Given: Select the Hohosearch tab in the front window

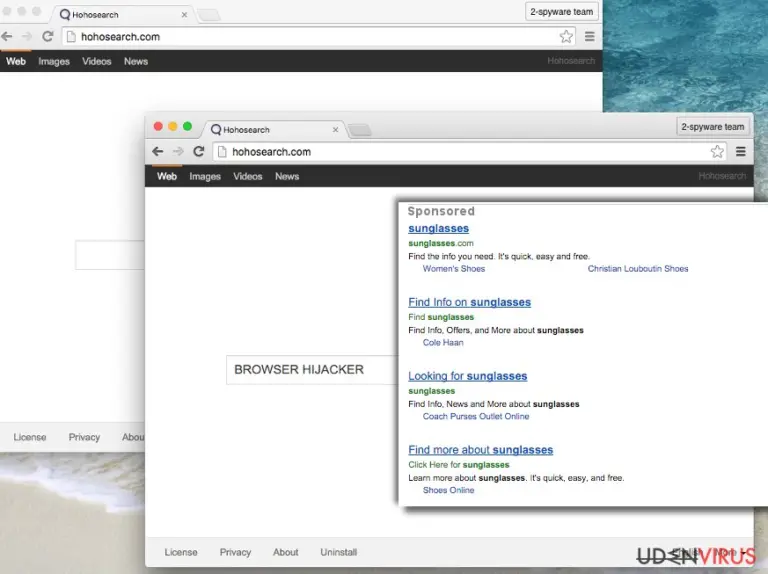Looking at the screenshot, I should [x=274, y=130].
